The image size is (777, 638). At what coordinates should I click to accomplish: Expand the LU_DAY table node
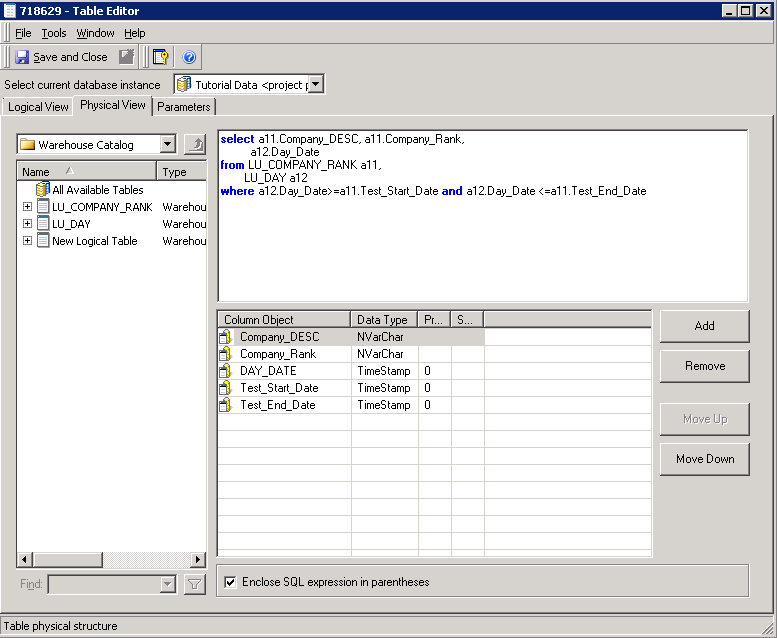point(27,224)
